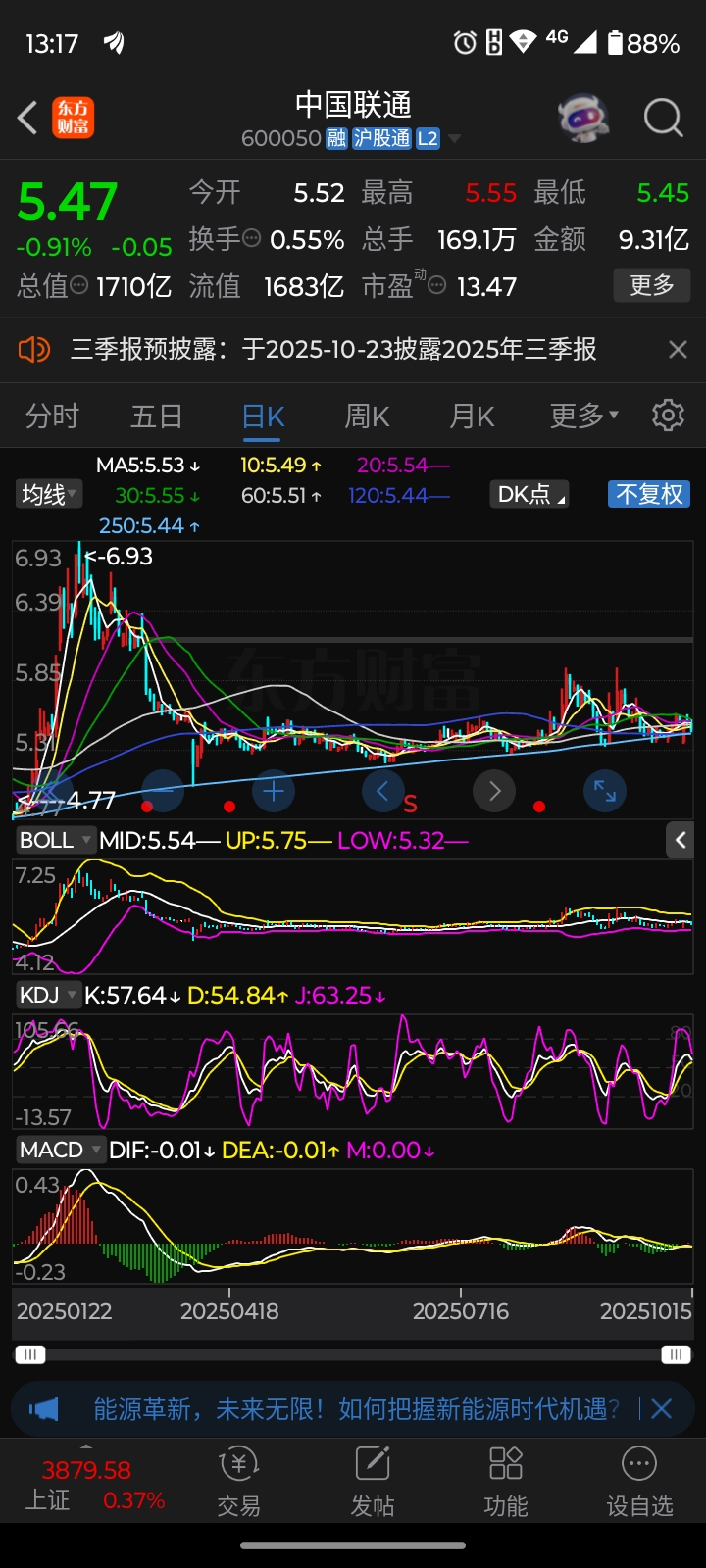This screenshot has width=706, height=1568.
Task: Zoom out chart with minus button
Action: coord(163,790)
